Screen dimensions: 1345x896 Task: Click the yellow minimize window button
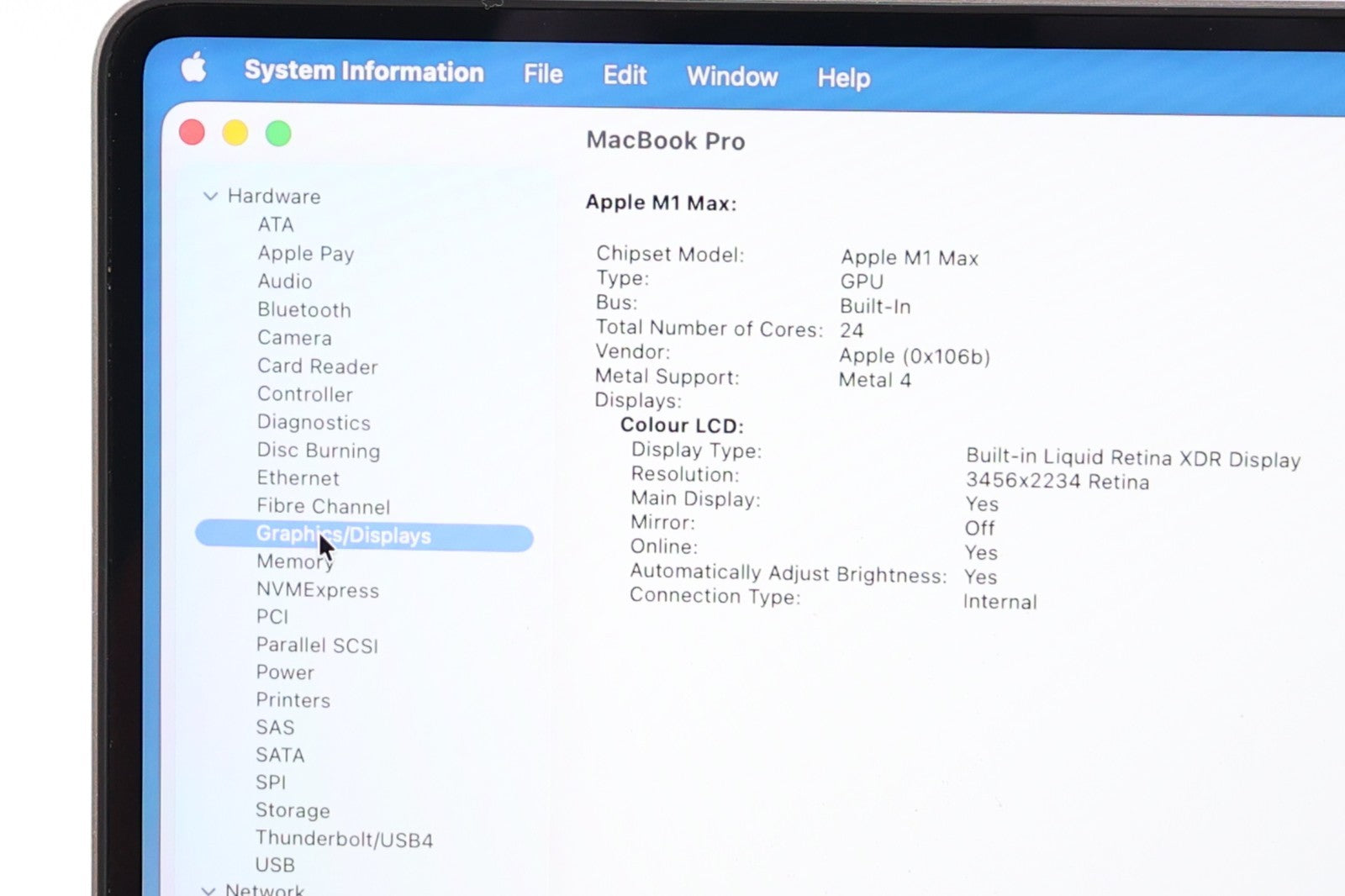(235, 133)
